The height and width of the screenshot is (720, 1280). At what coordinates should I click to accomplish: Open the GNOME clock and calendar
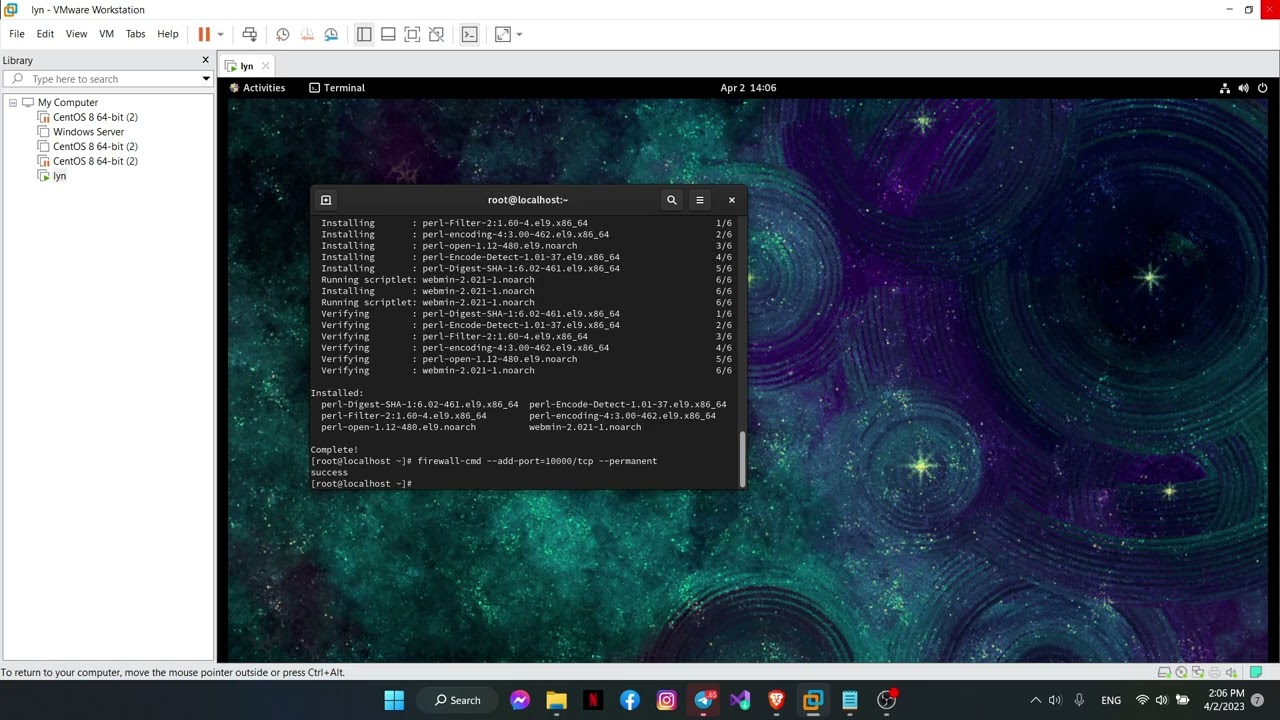748,88
